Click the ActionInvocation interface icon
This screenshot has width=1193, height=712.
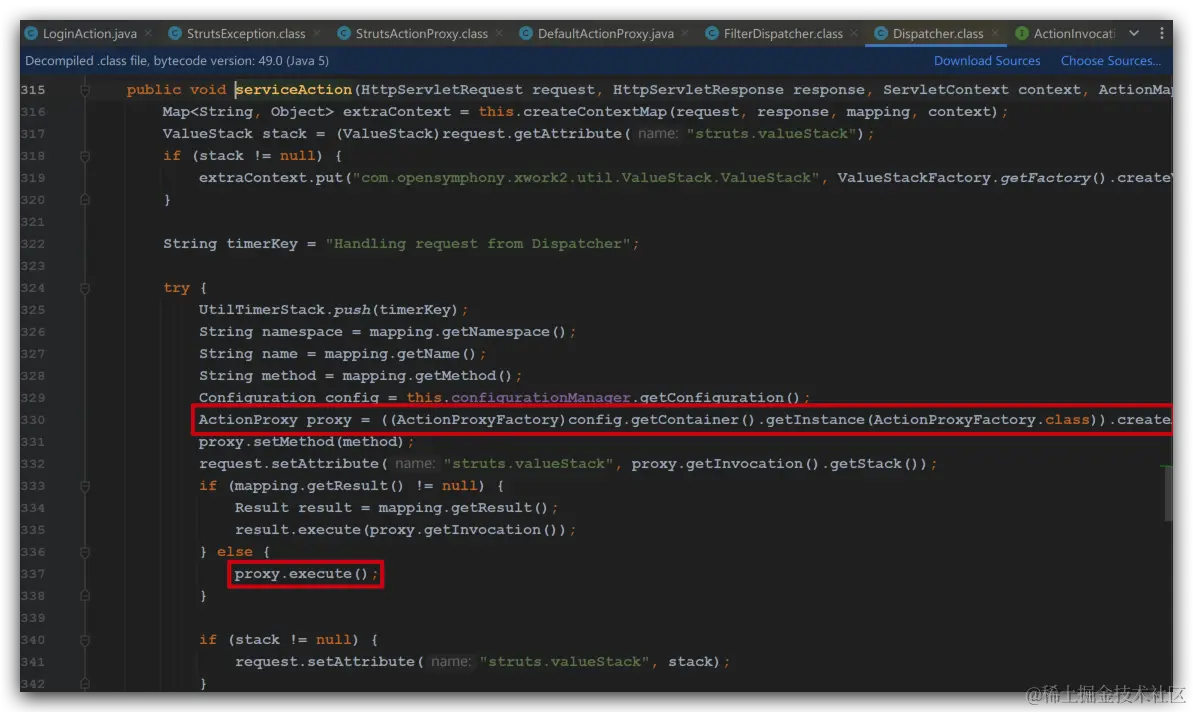click(1022, 33)
